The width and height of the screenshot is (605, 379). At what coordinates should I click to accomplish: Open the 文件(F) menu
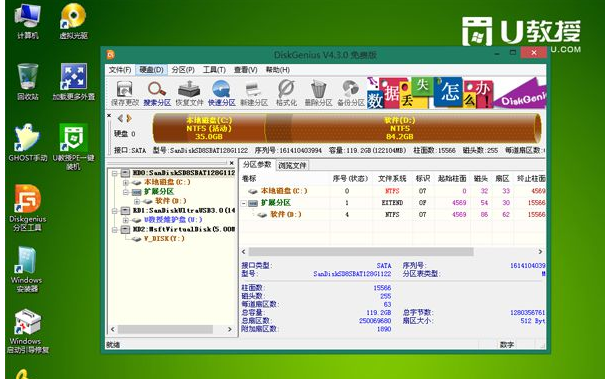click(x=120, y=70)
